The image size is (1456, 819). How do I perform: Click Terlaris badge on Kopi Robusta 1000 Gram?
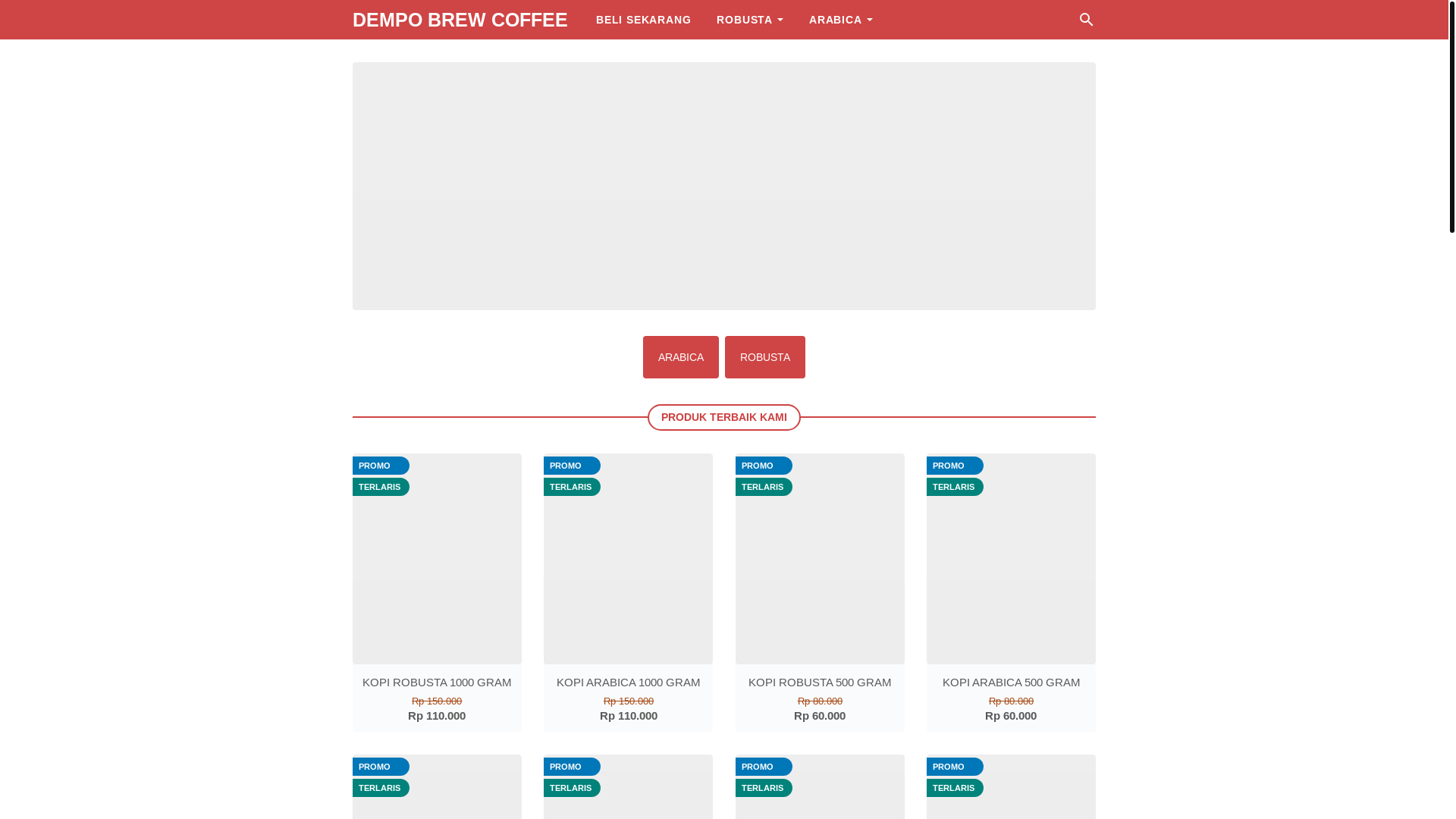(381, 487)
